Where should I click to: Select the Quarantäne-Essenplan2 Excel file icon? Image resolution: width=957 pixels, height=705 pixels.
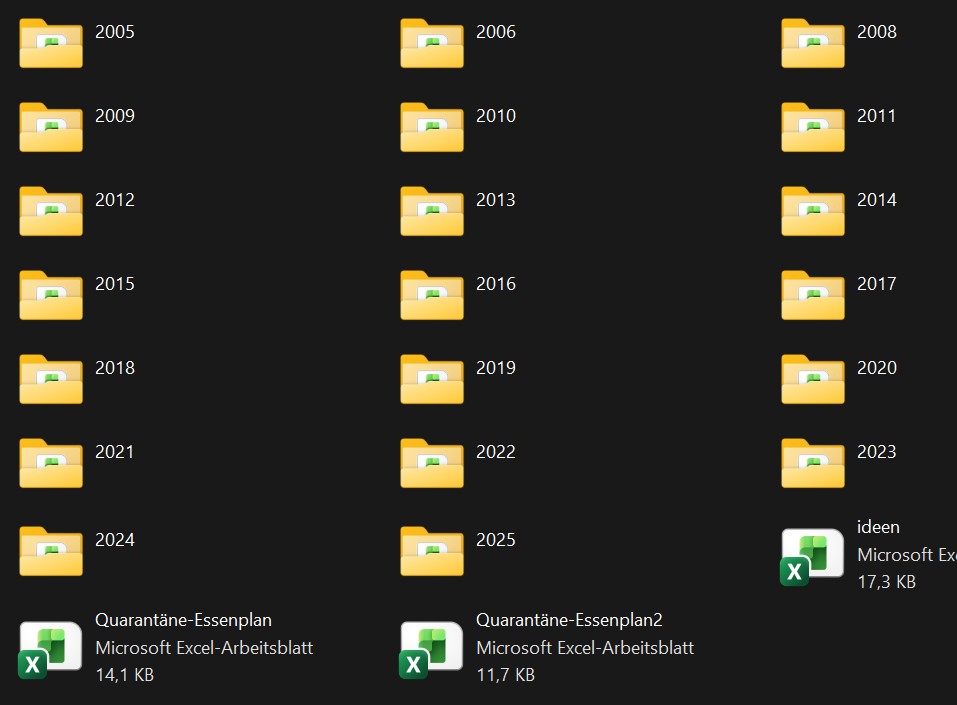(432, 648)
